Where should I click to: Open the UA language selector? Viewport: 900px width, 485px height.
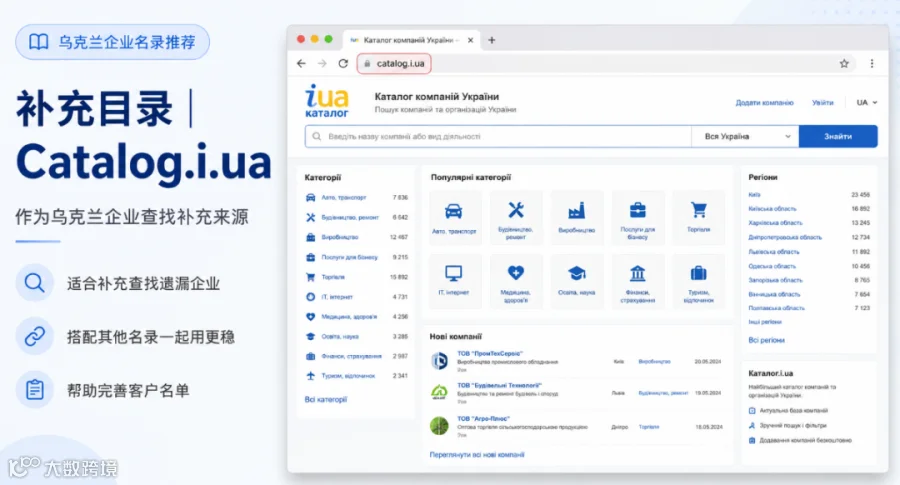click(867, 103)
